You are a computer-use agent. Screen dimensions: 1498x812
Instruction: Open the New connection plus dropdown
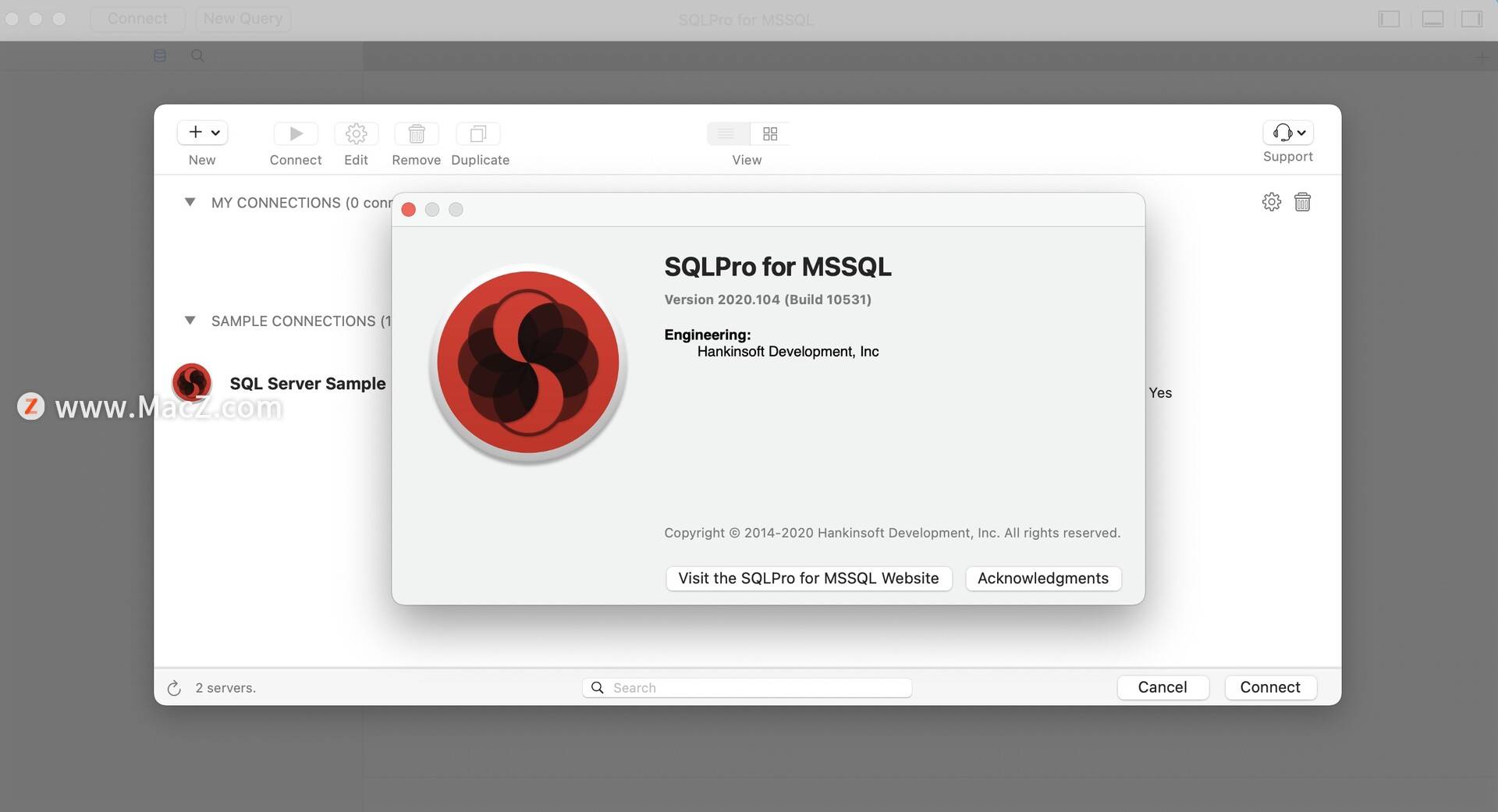tap(202, 133)
